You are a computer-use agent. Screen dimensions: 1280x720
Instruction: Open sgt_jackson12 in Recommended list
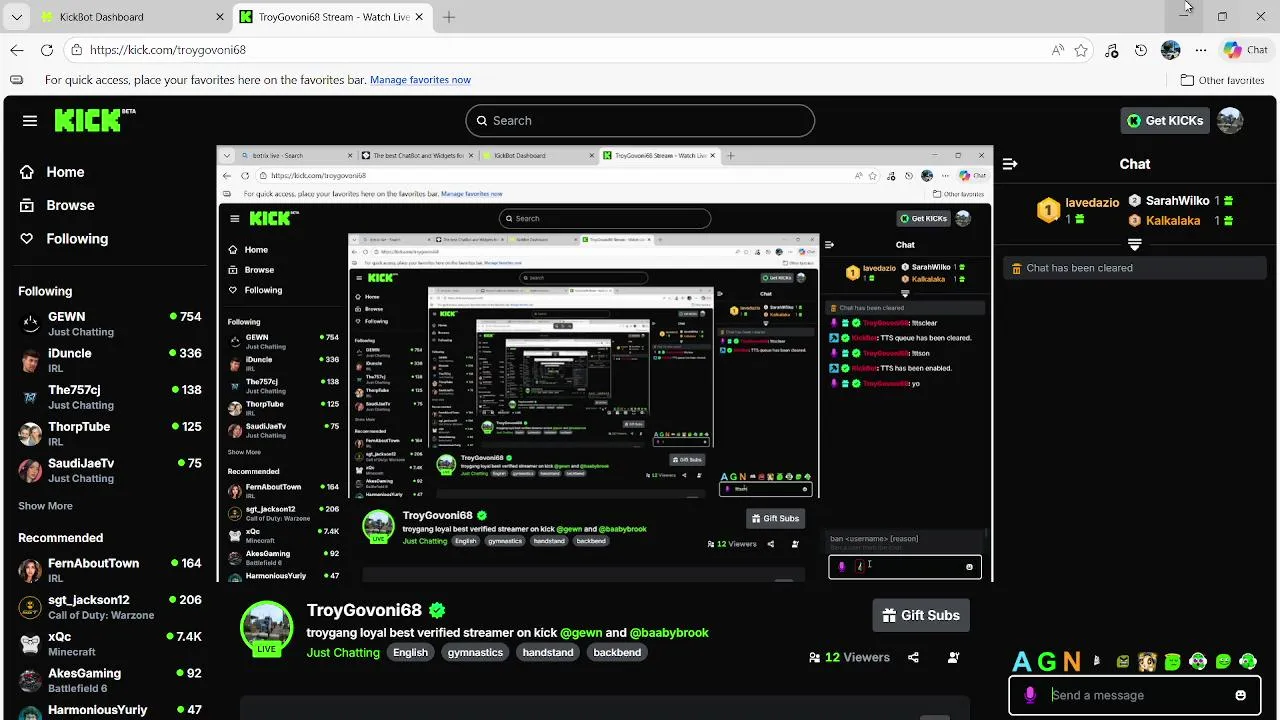tap(110, 607)
